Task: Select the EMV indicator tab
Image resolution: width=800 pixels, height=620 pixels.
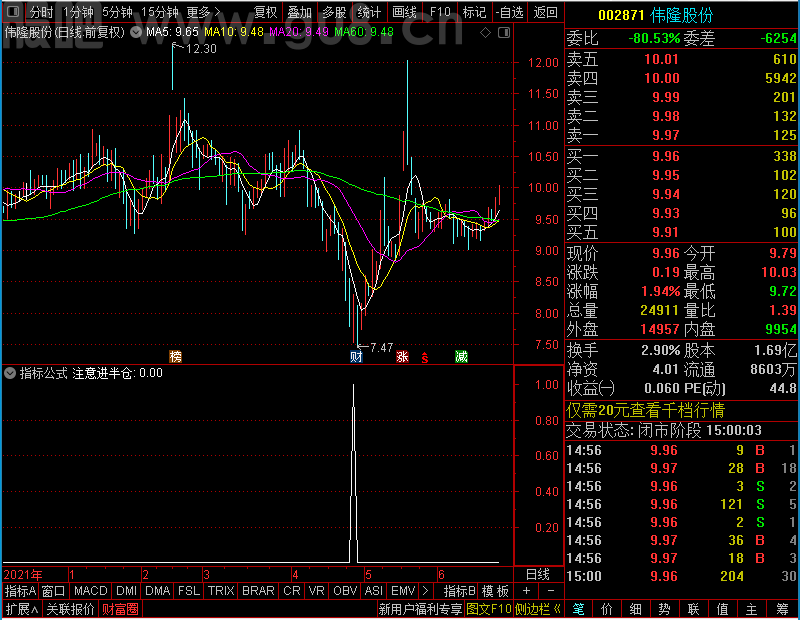Action: pyautogui.click(x=403, y=591)
